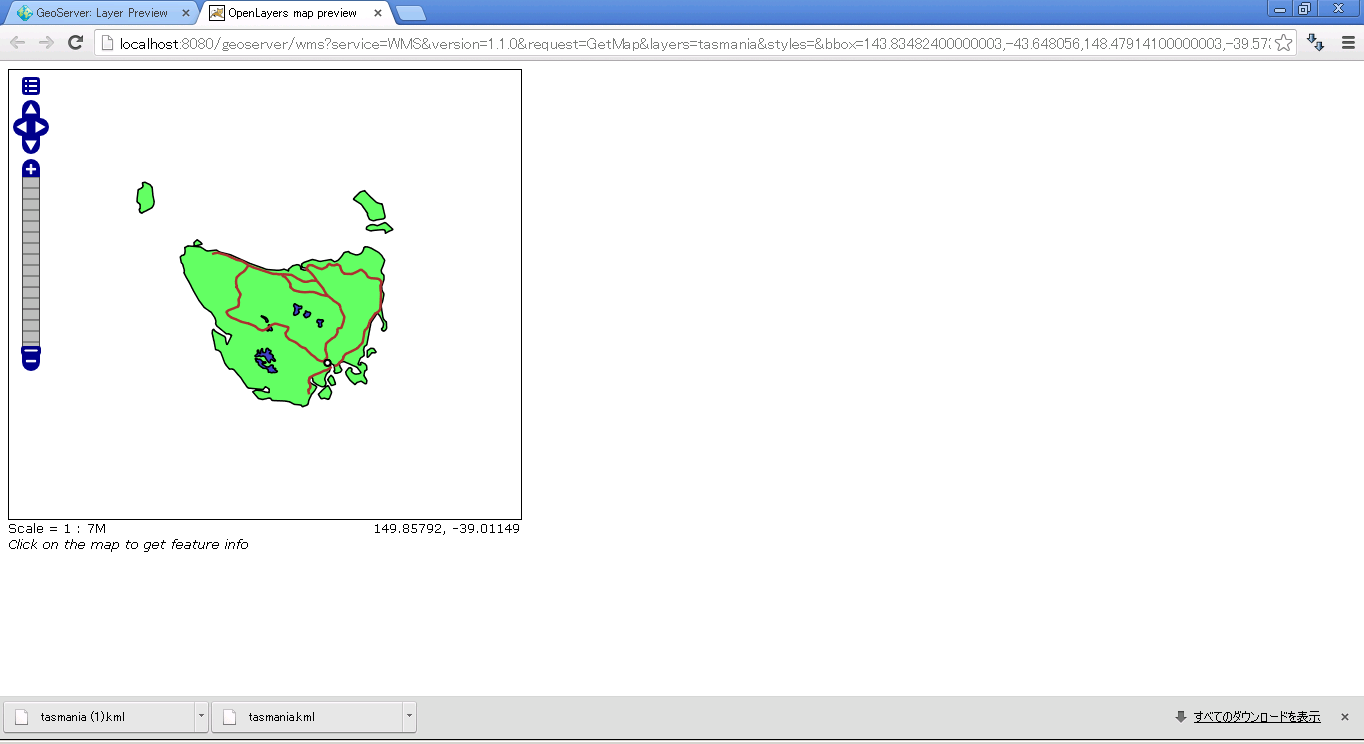Reload the page
Screen dimensions: 1364x744
[x=75, y=42]
